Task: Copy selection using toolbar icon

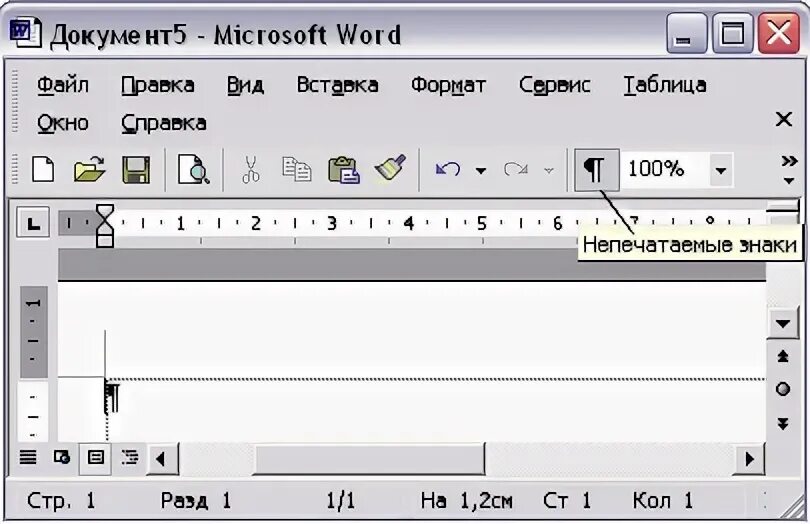Action: (297, 169)
